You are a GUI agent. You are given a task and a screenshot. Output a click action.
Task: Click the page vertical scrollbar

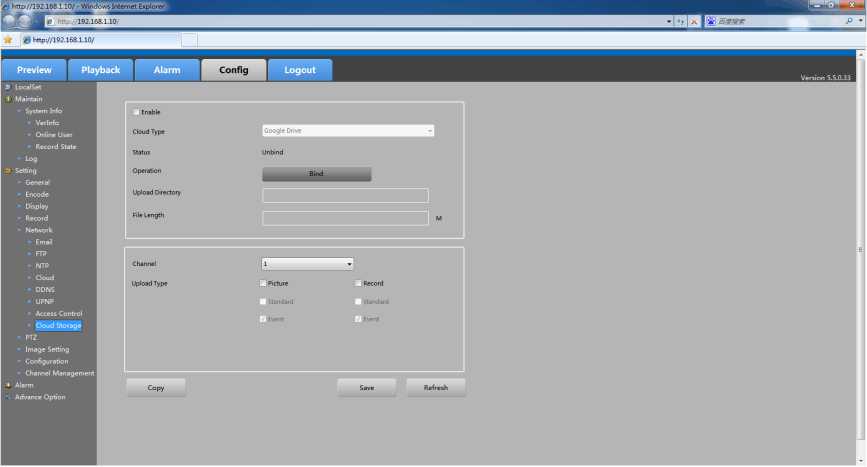click(861, 250)
